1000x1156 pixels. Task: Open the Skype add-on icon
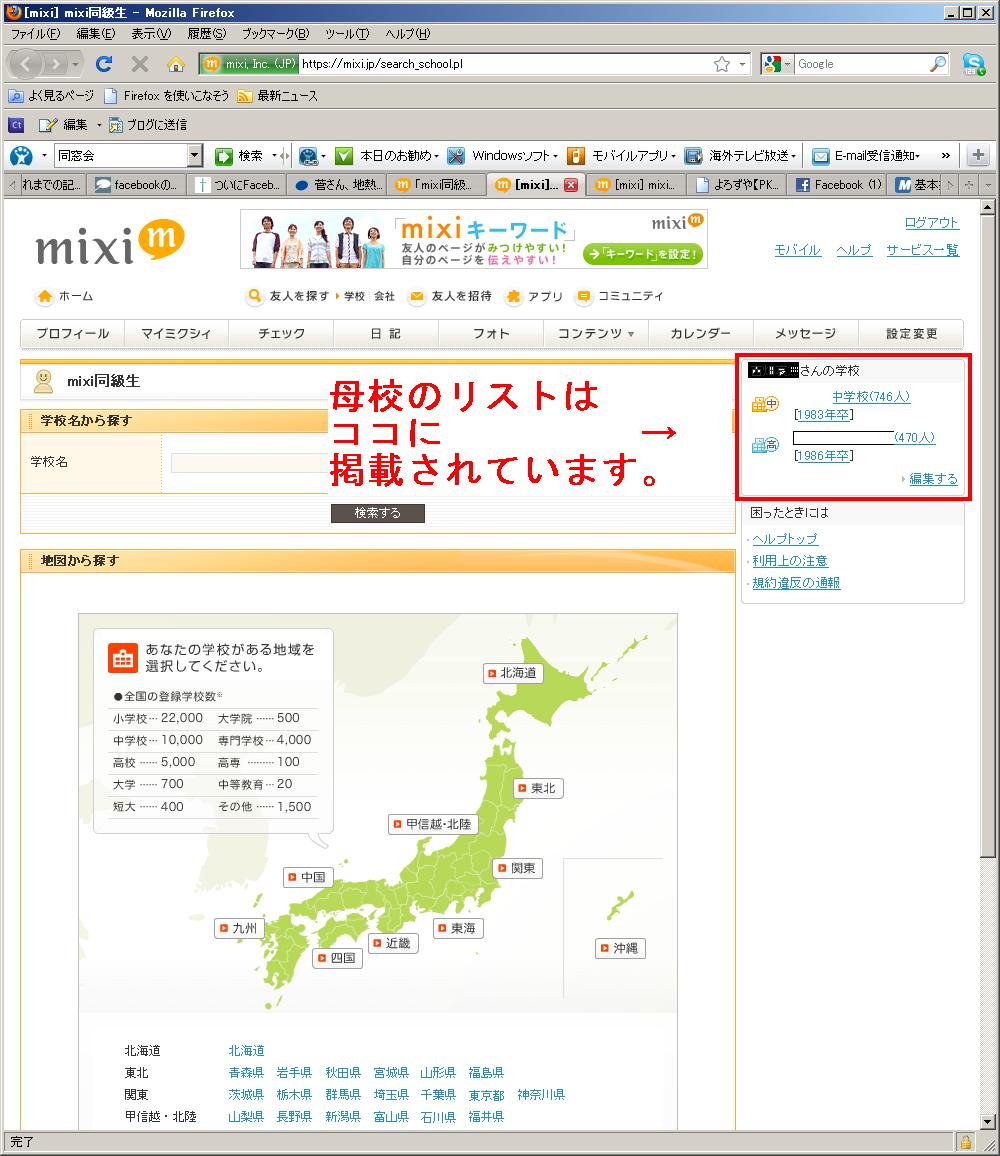(973, 64)
